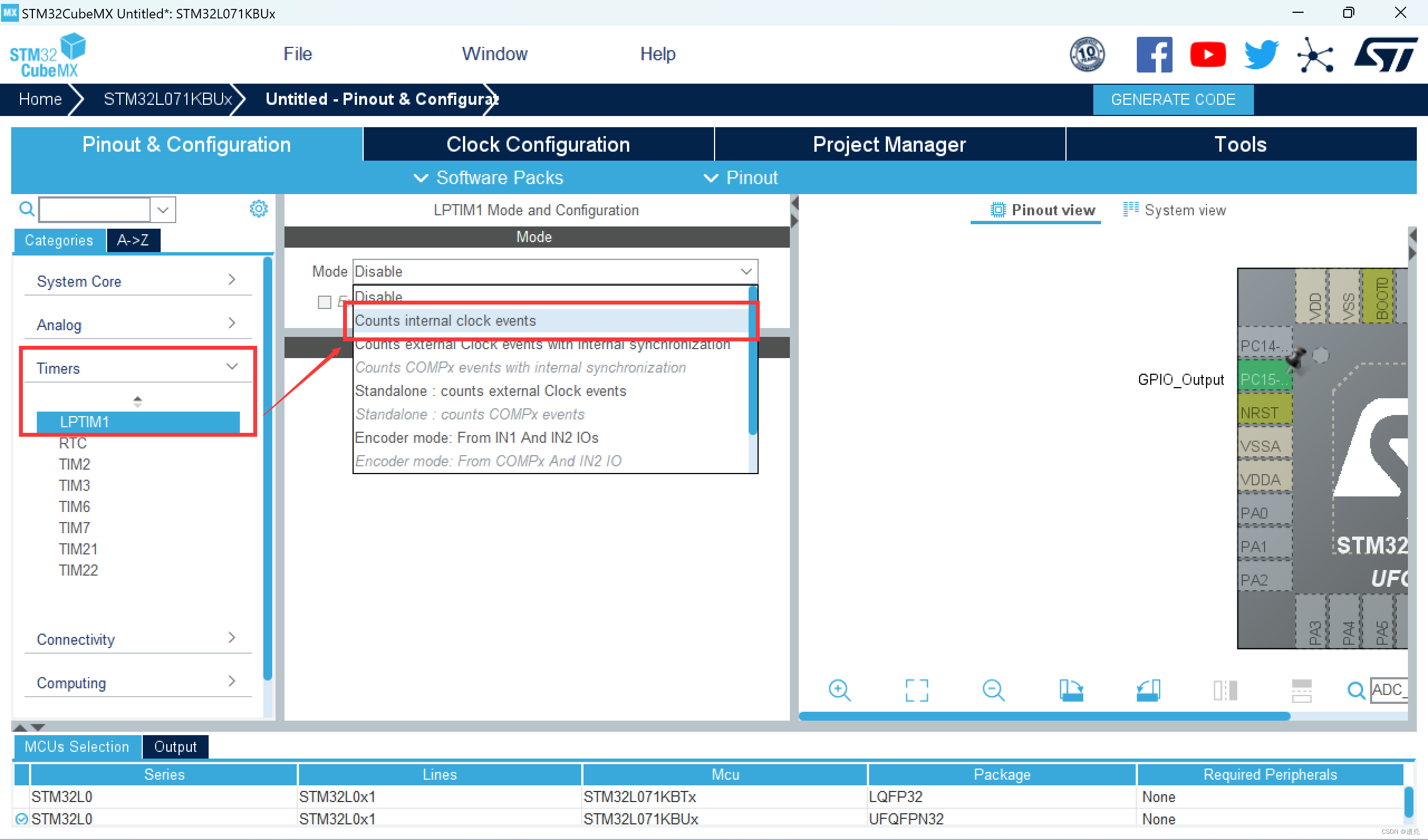Image resolution: width=1428 pixels, height=840 pixels.
Task: Click the STM32CubeMX logo
Action: point(47,55)
